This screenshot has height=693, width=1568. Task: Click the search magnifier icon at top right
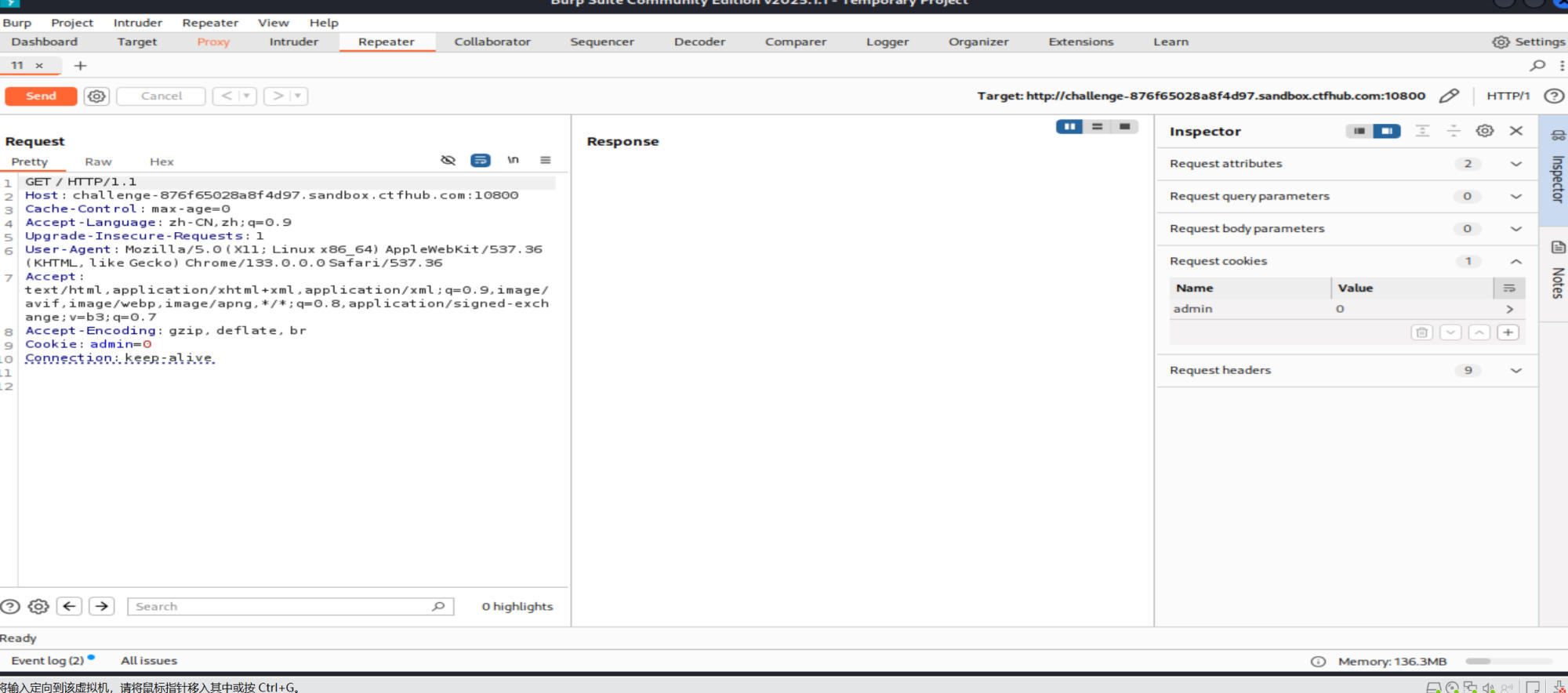tap(1537, 66)
